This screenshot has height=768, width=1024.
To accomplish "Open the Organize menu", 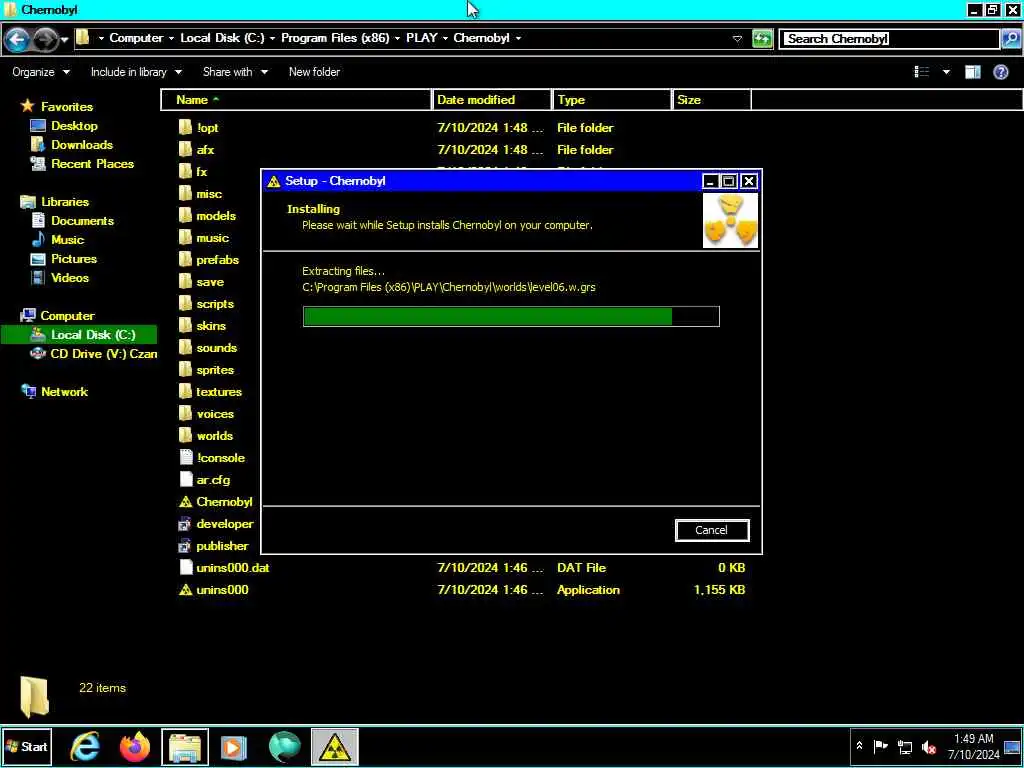I will [x=40, y=72].
